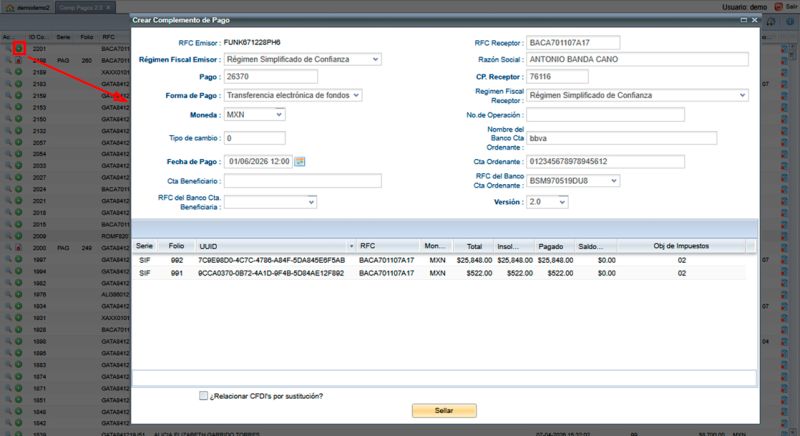Open the Régimen Fiscal Receptor dropdown
The width and height of the screenshot is (800, 436).
pyautogui.click(x=742, y=95)
